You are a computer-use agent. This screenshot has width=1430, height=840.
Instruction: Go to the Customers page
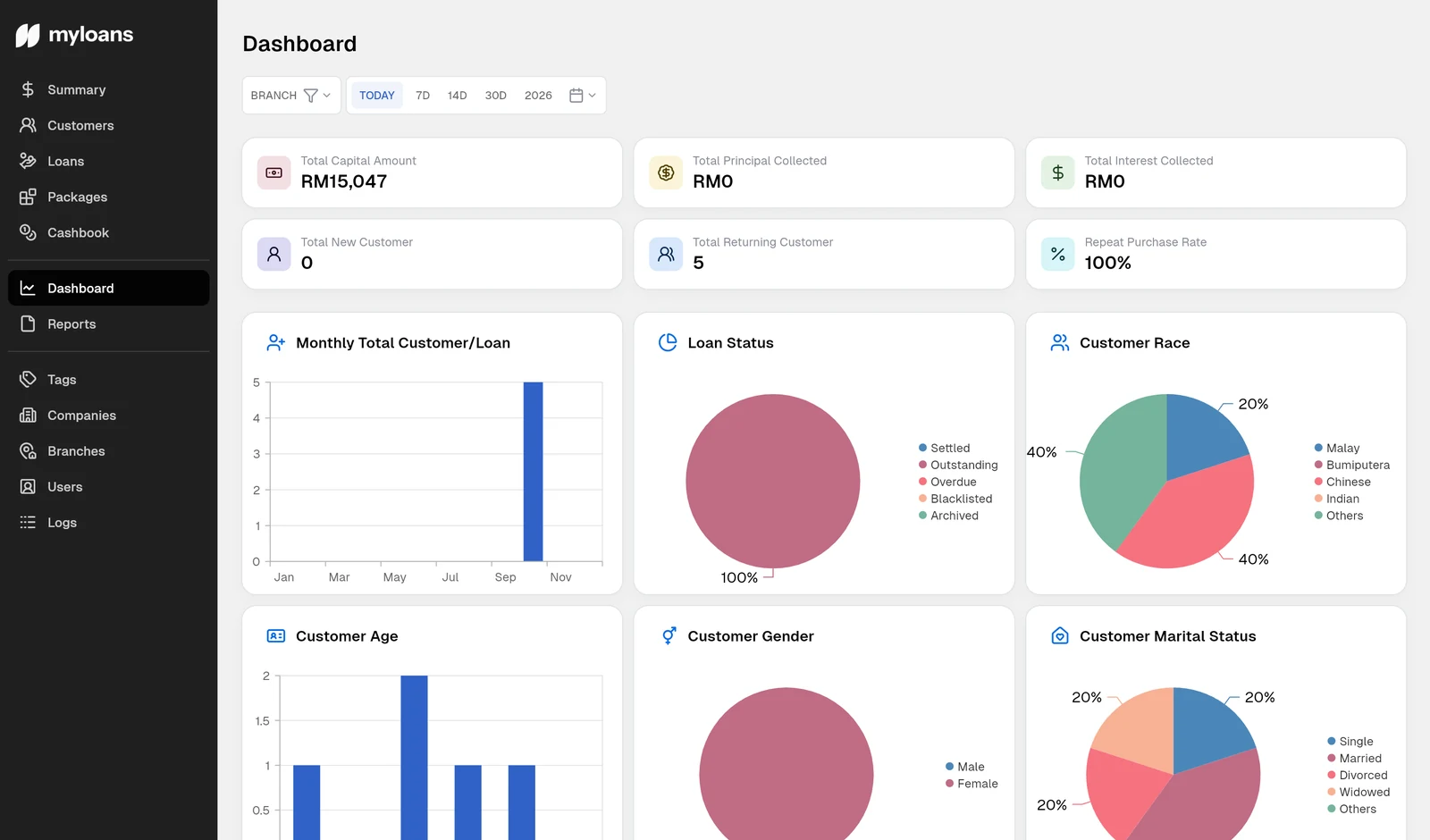point(109,125)
